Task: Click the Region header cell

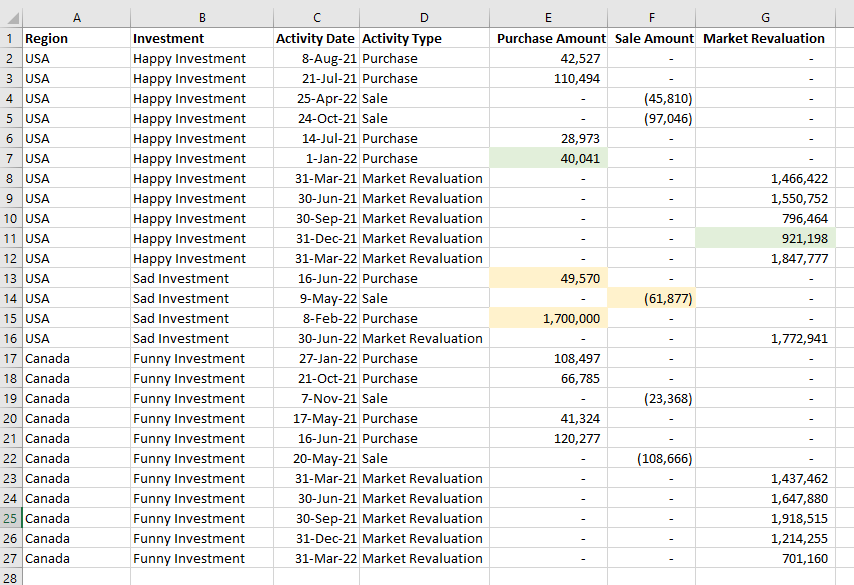Action: point(77,38)
